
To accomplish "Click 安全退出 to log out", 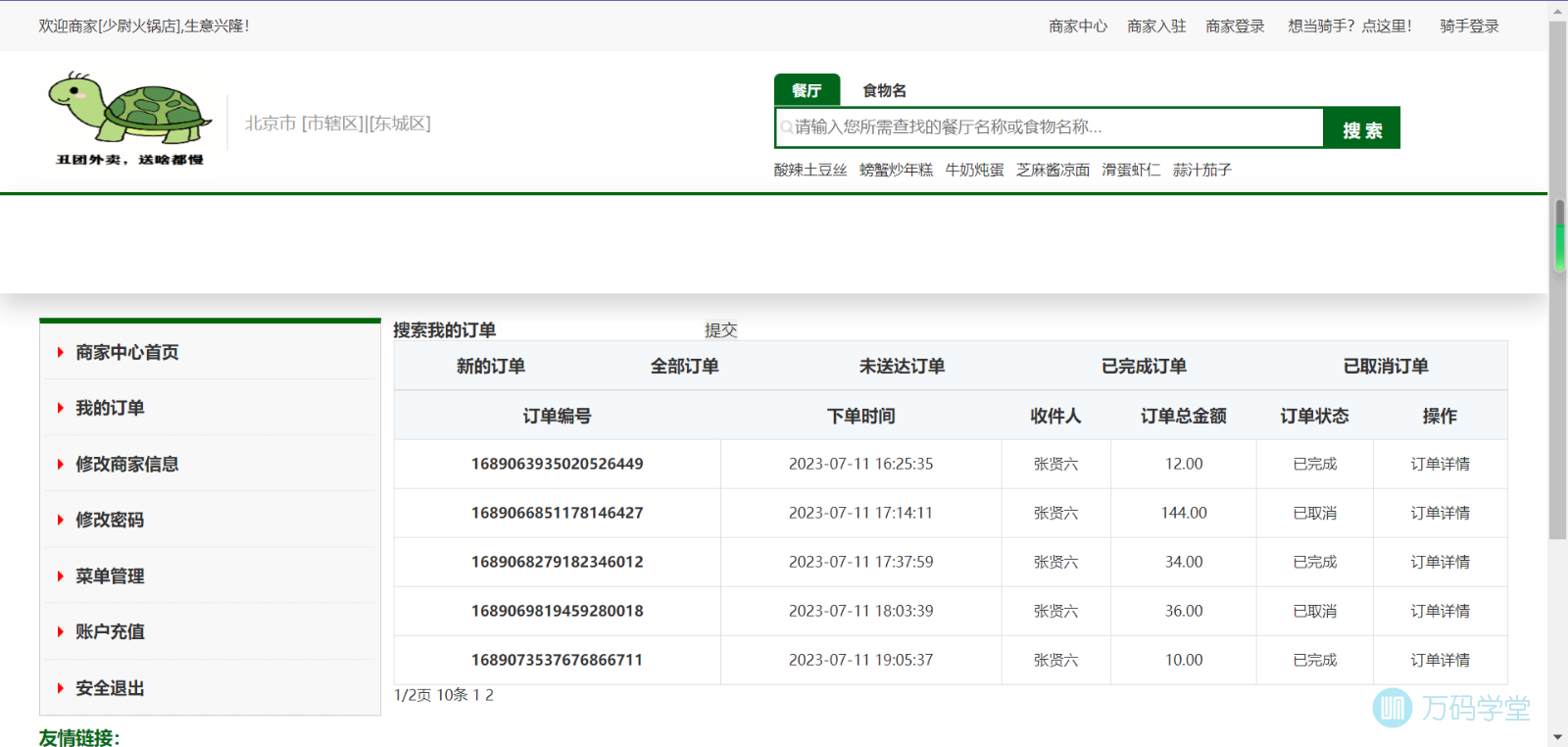I will click(110, 688).
